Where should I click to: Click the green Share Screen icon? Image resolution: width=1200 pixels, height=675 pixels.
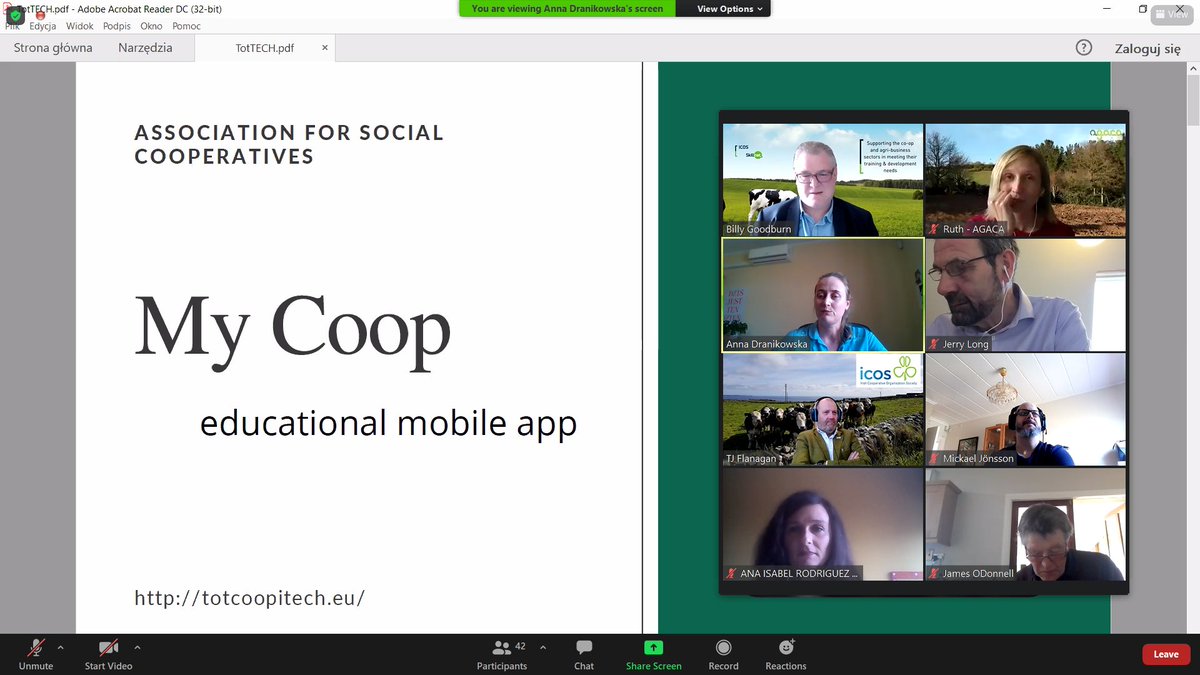tap(653, 648)
